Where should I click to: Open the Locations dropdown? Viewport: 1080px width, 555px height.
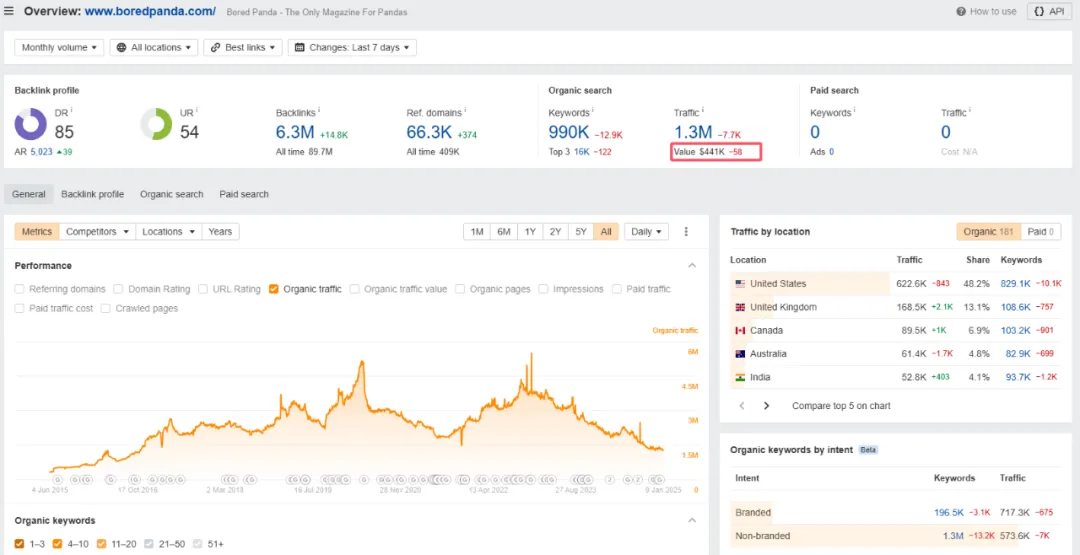[169, 231]
